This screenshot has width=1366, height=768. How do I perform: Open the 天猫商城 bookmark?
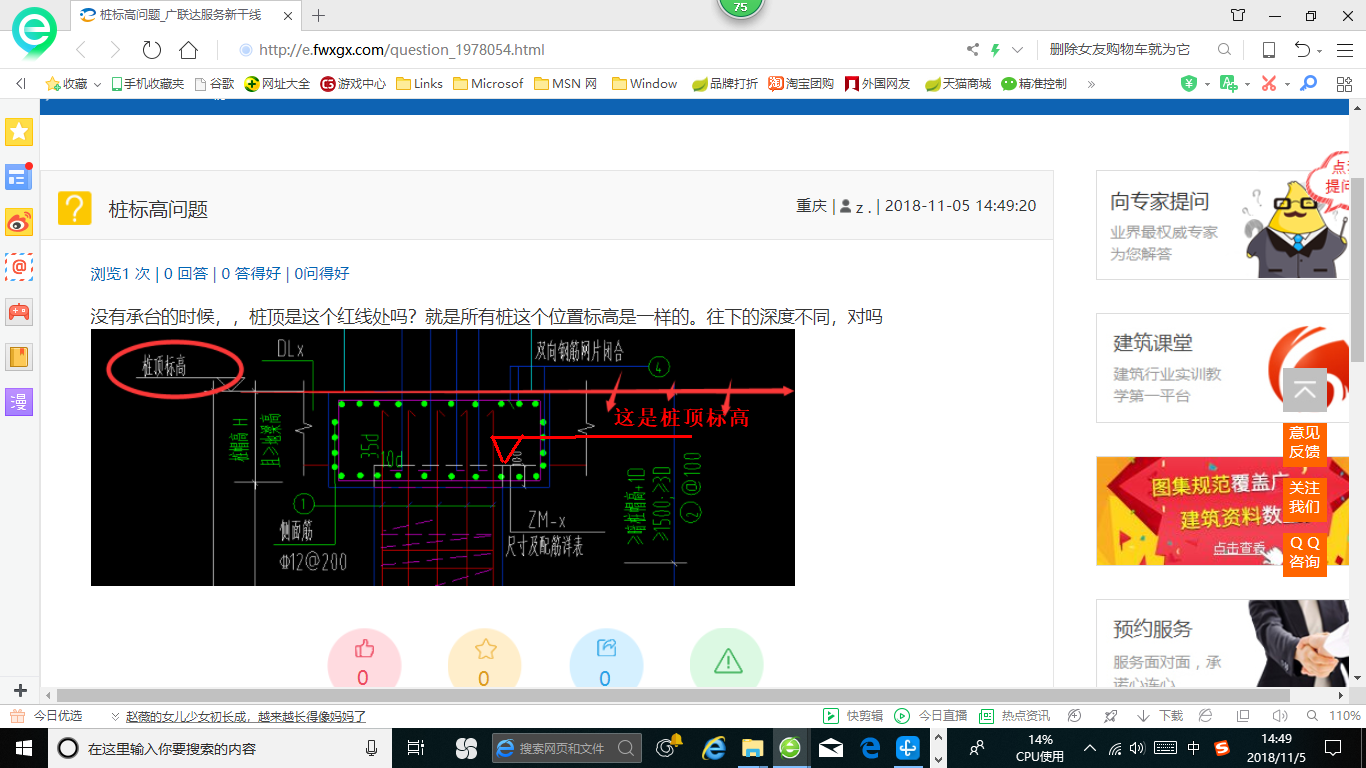[958, 84]
